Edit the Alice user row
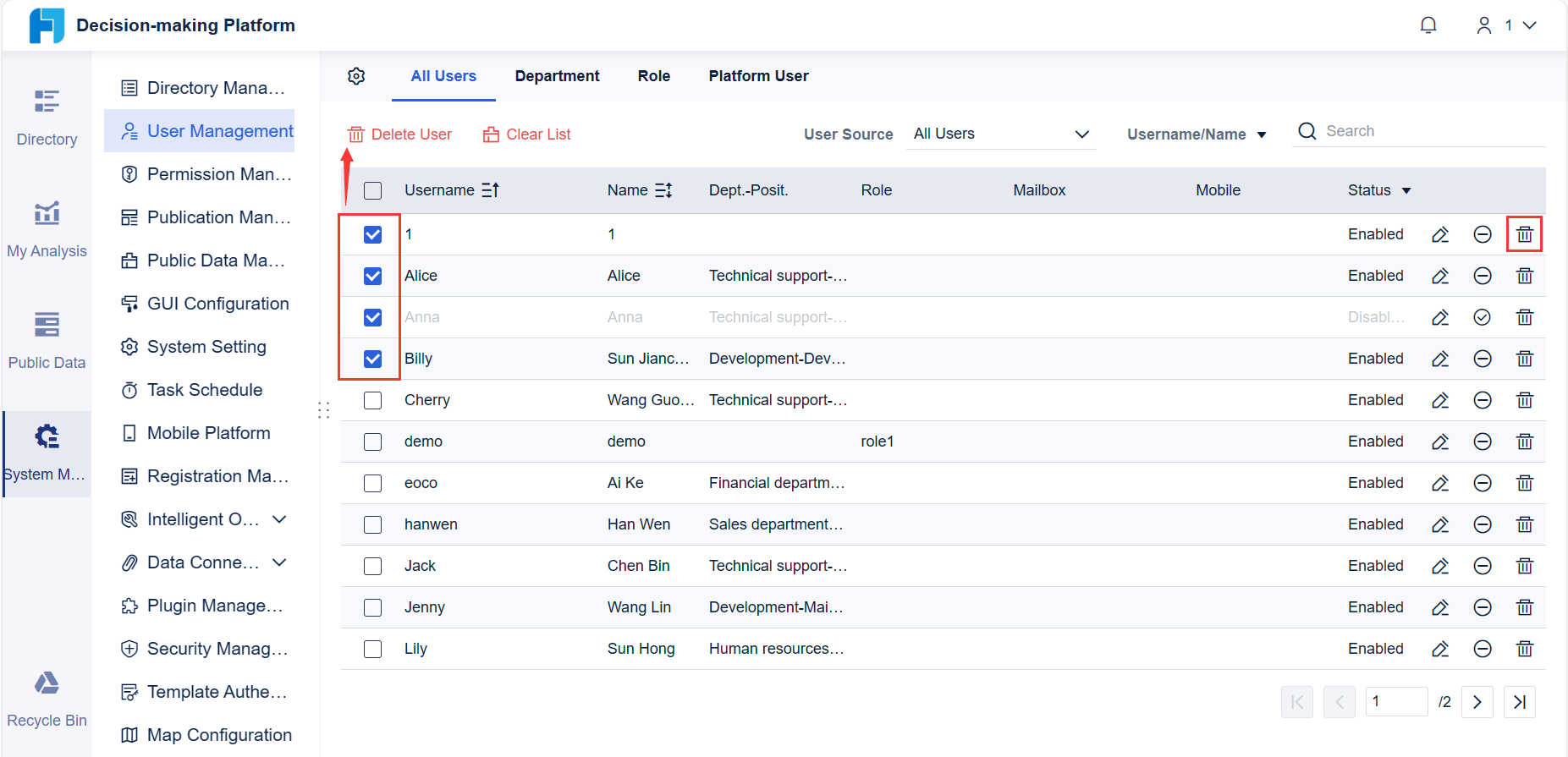 click(1440, 276)
